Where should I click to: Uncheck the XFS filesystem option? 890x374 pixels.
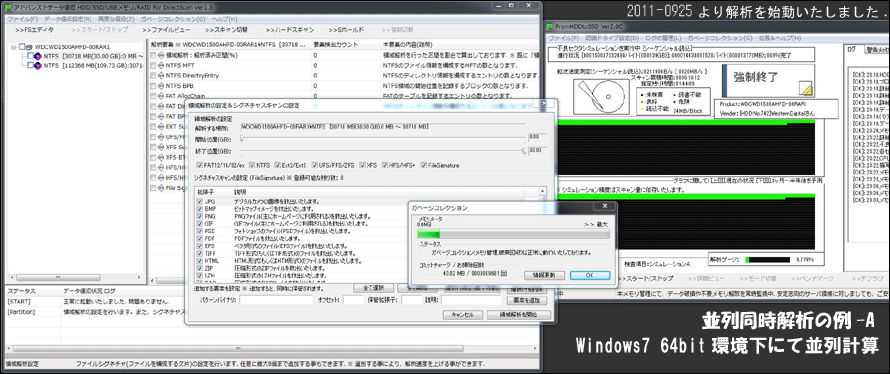click(363, 165)
